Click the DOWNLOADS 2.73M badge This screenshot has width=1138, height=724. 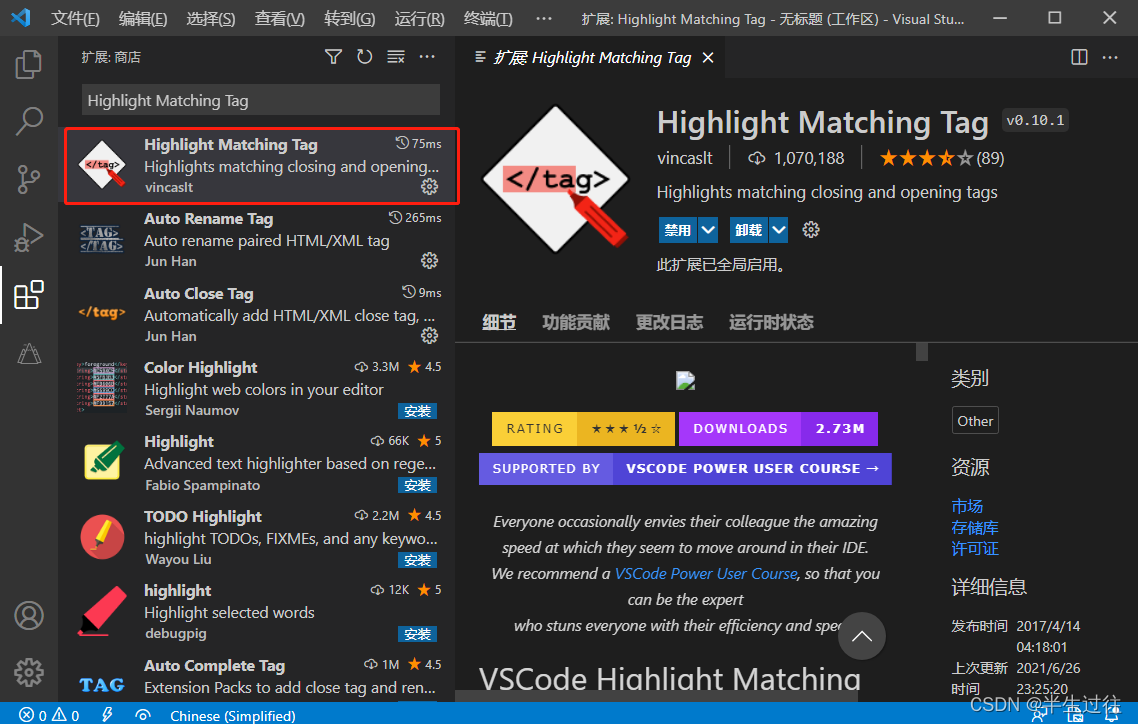778,429
